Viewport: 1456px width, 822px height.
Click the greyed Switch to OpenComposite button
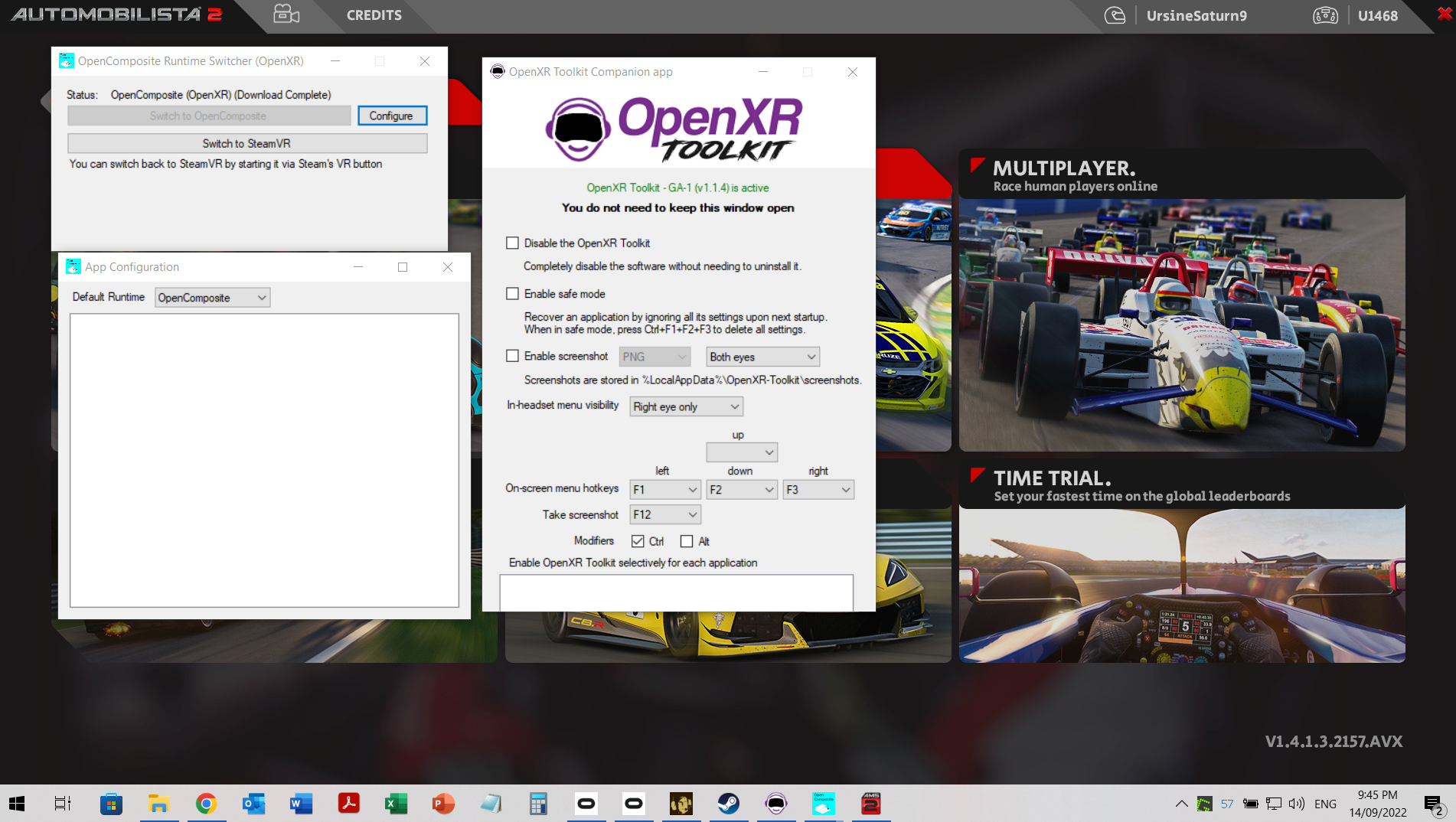(x=209, y=116)
